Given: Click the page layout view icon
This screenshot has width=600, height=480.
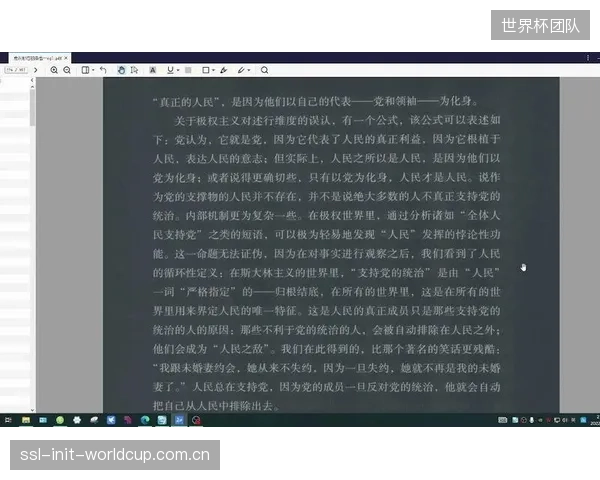Looking at the screenshot, I should point(85,70).
